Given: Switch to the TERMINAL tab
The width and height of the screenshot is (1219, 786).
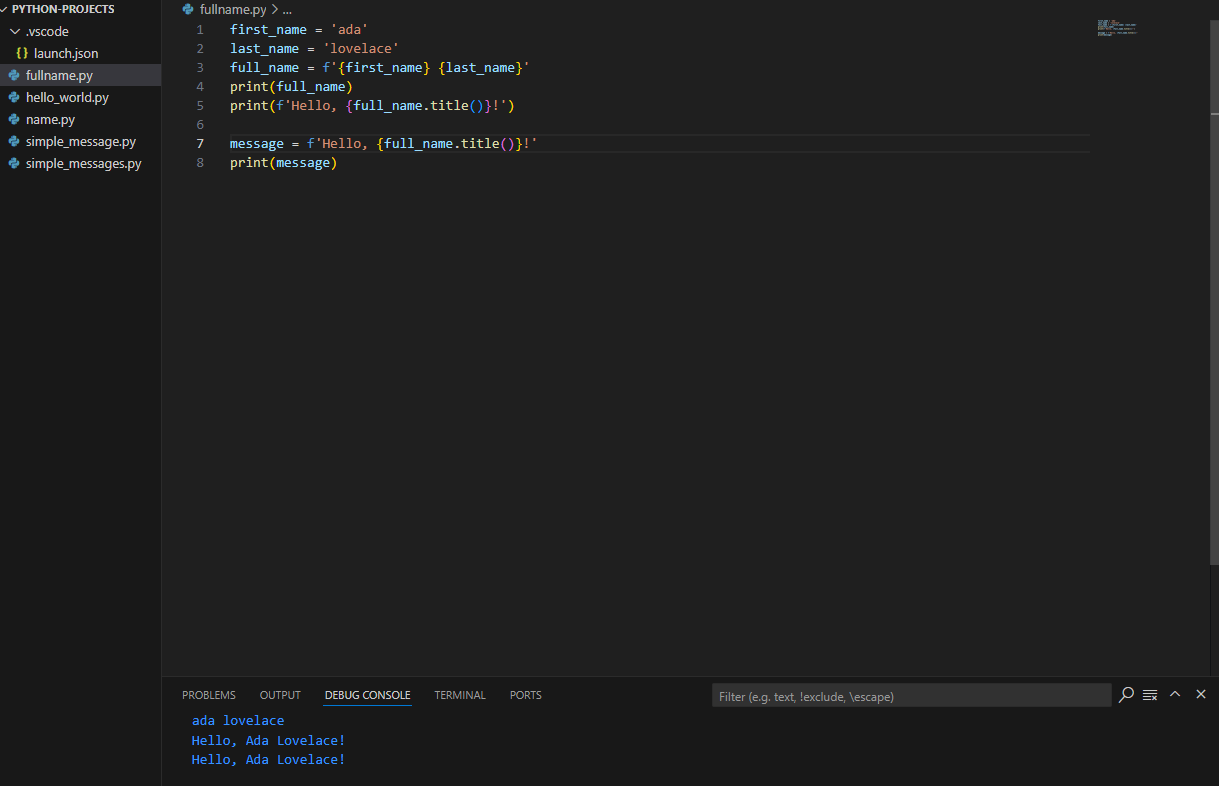Looking at the screenshot, I should [460, 695].
